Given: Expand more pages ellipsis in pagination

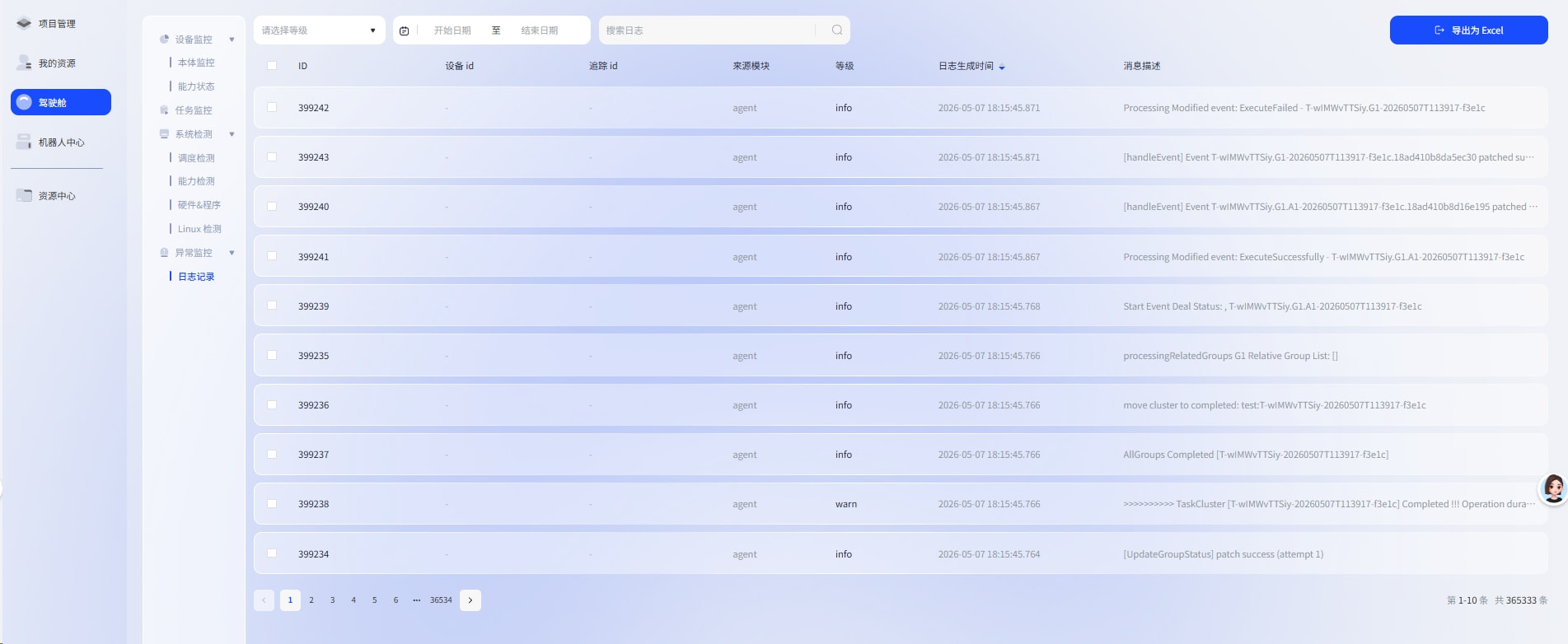Looking at the screenshot, I should pyautogui.click(x=416, y=600).
